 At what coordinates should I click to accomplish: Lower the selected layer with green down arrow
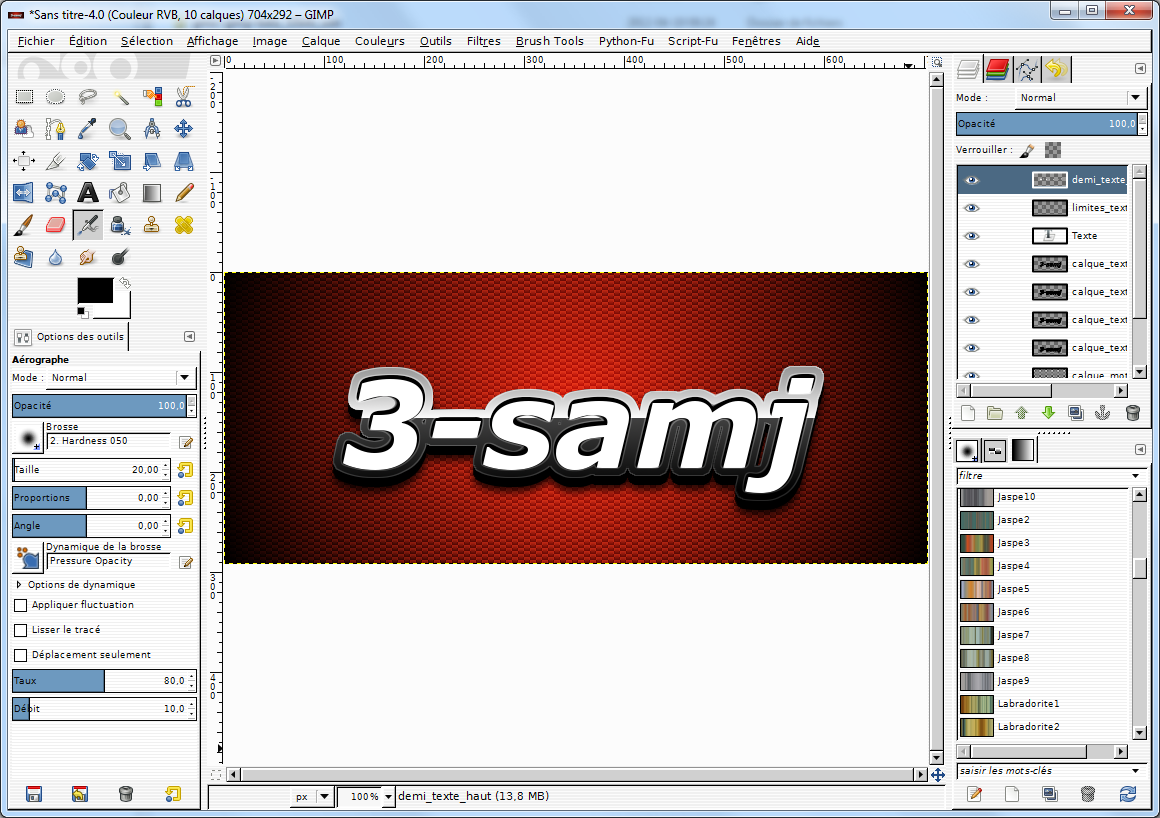pyautogui.click(x=1048, y=413)
